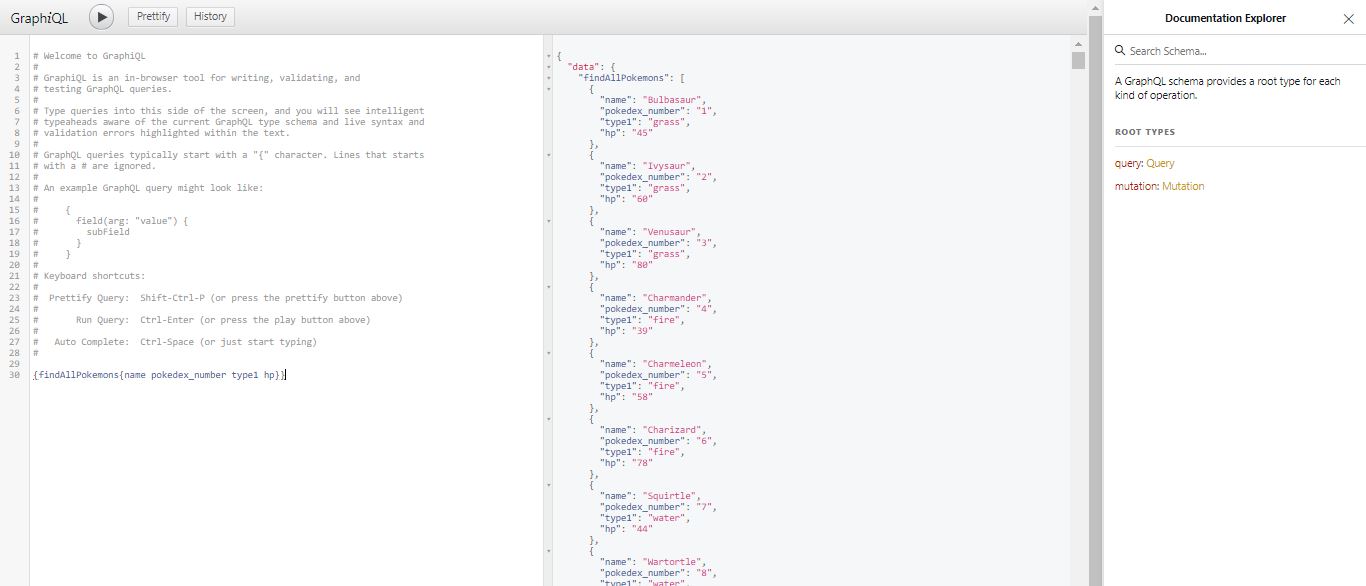Open the History panel
This screenshot has width=1366, height=586.
click(210, 17)
